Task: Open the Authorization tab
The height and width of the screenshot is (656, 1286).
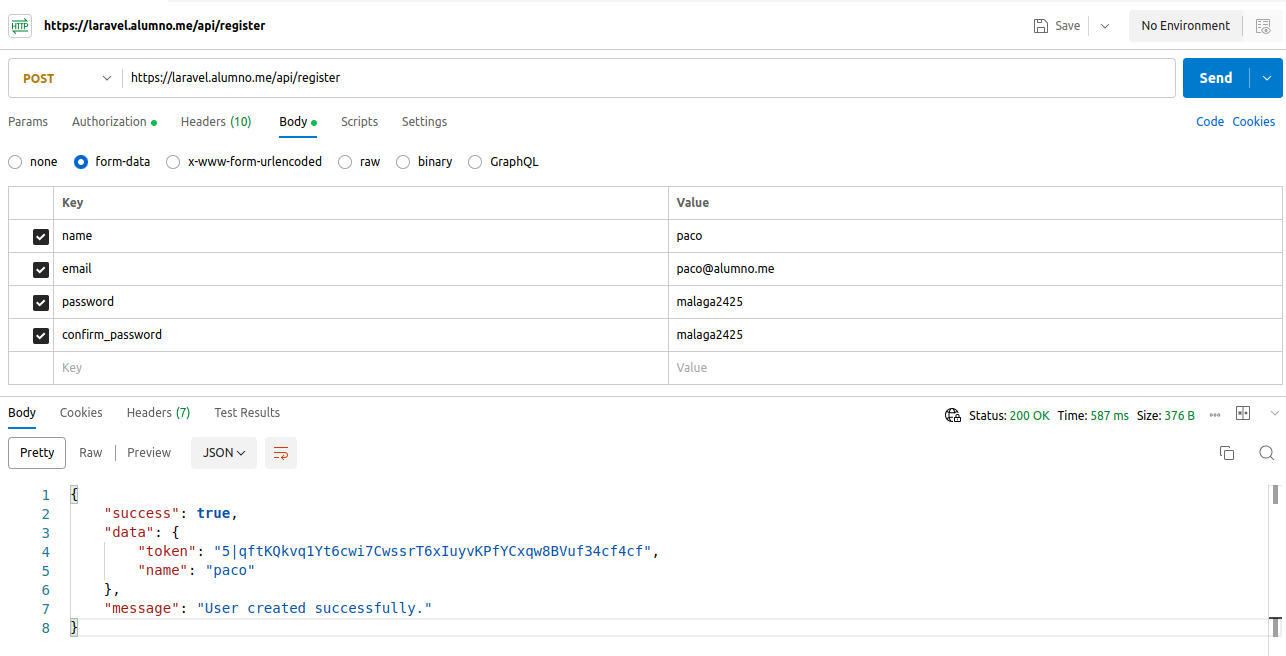Action: pyautogui.click(x=114, y=122)
